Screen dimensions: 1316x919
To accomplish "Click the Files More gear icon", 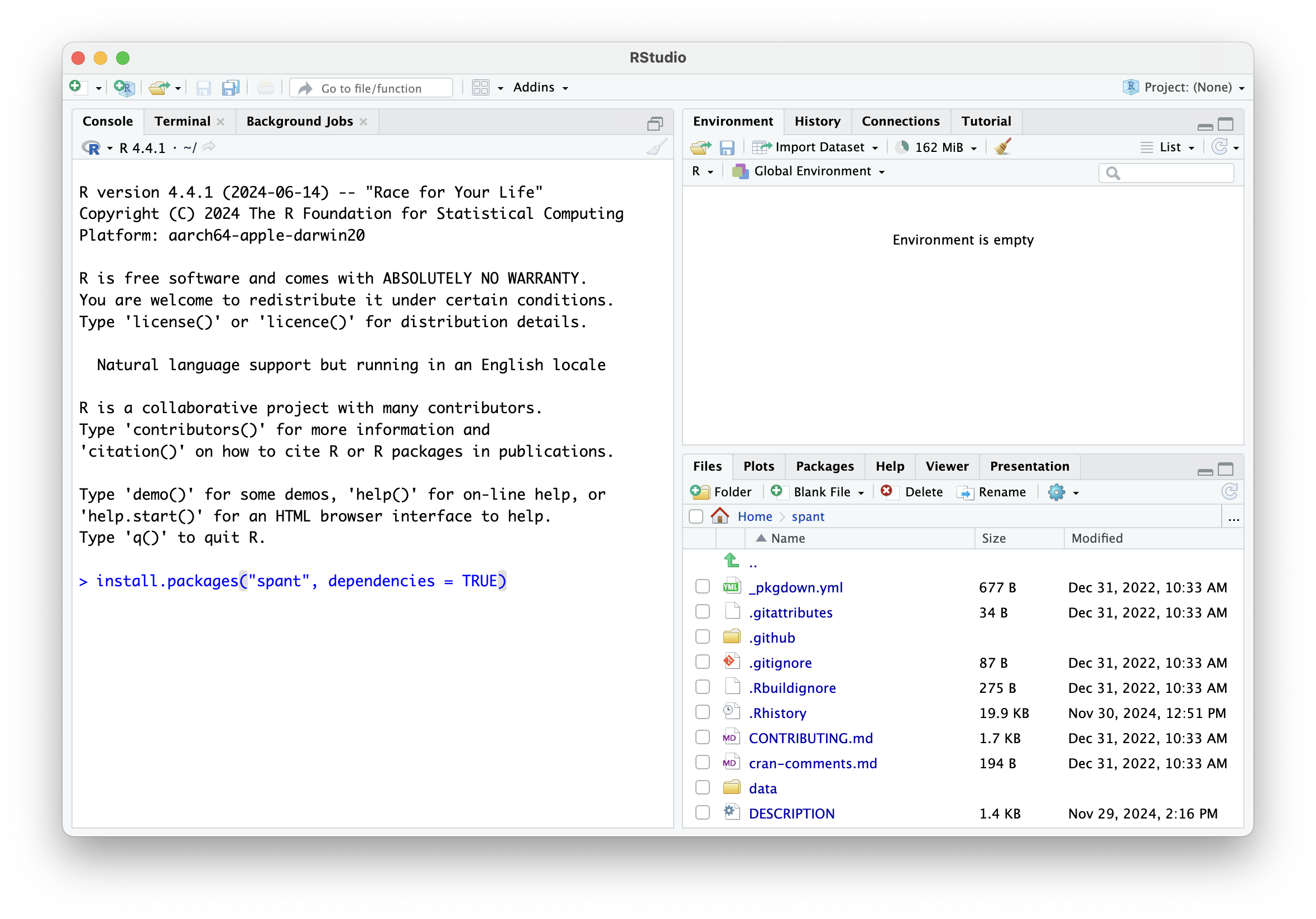I will point(1056,492).
